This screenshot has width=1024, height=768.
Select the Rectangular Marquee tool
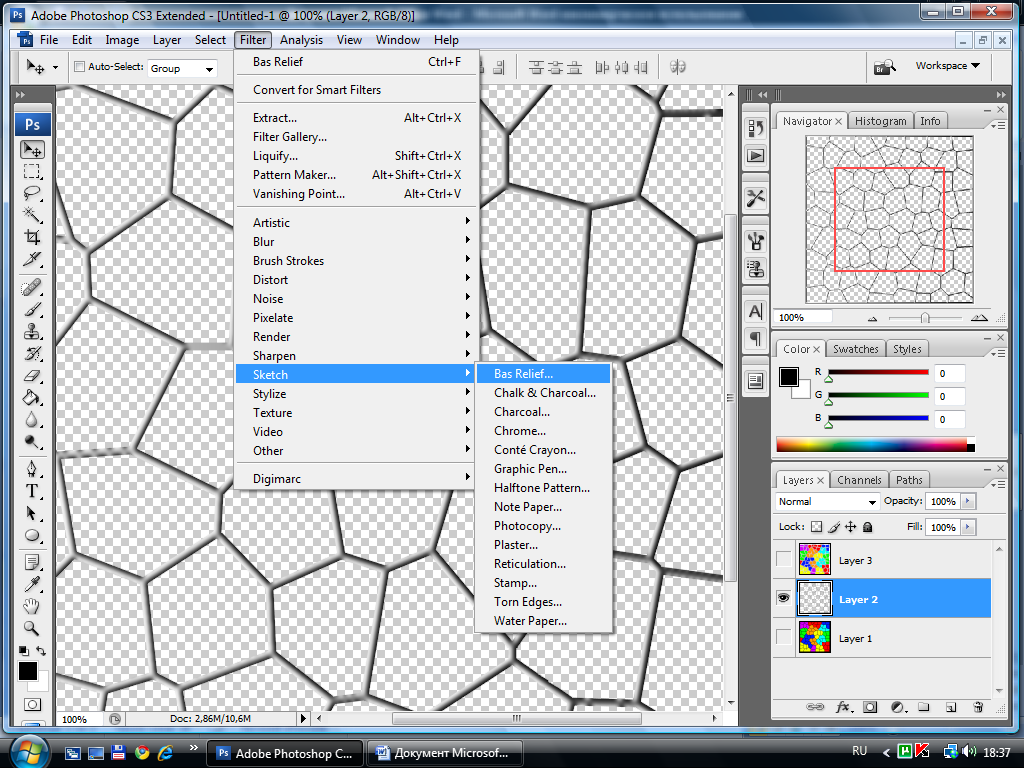(x=31, y=172)
